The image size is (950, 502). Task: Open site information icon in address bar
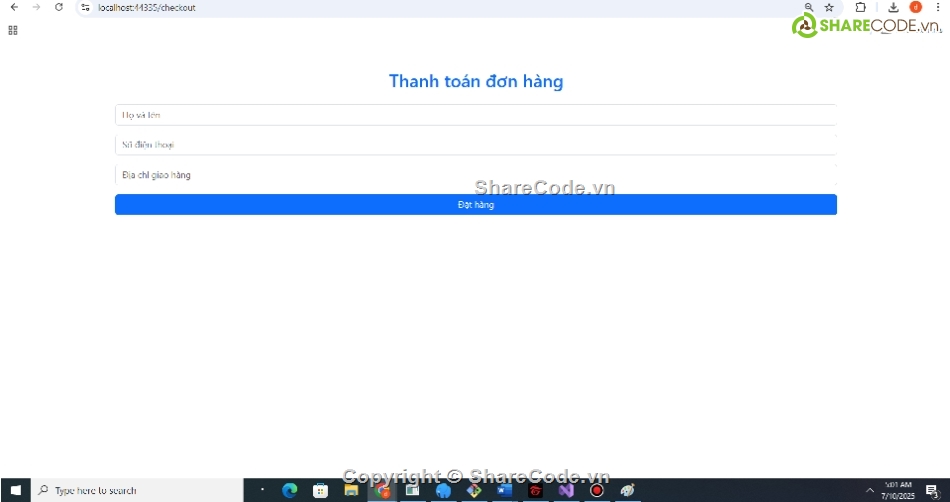85,8
